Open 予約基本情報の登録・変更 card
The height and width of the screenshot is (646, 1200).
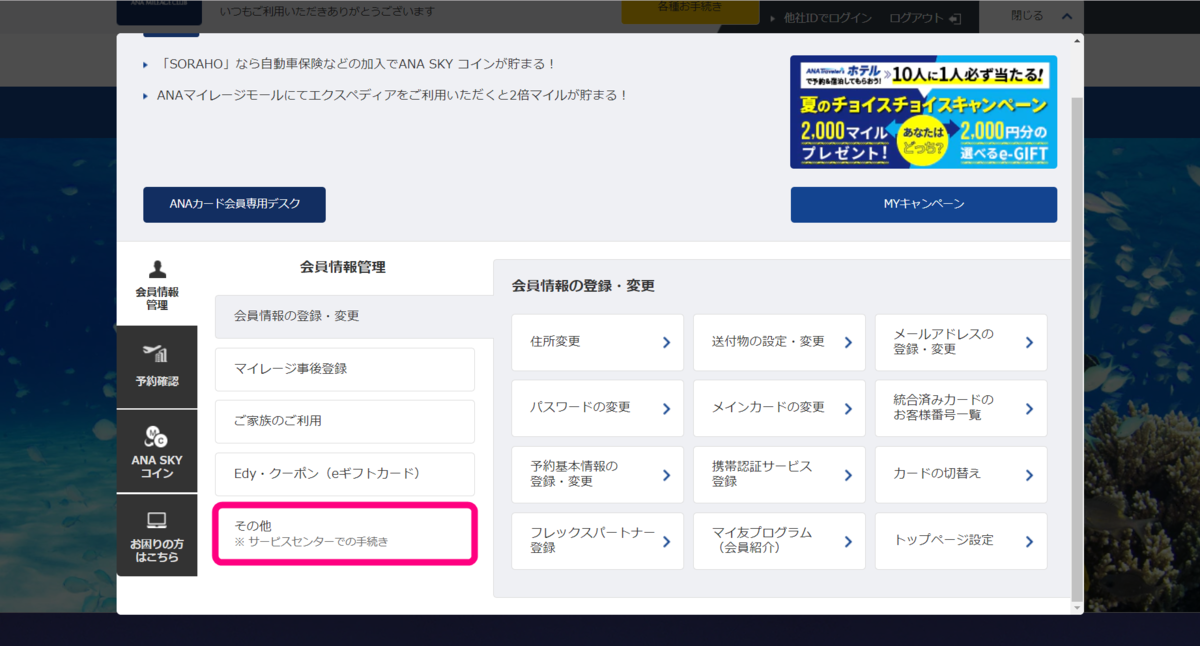tap(598, 474)
